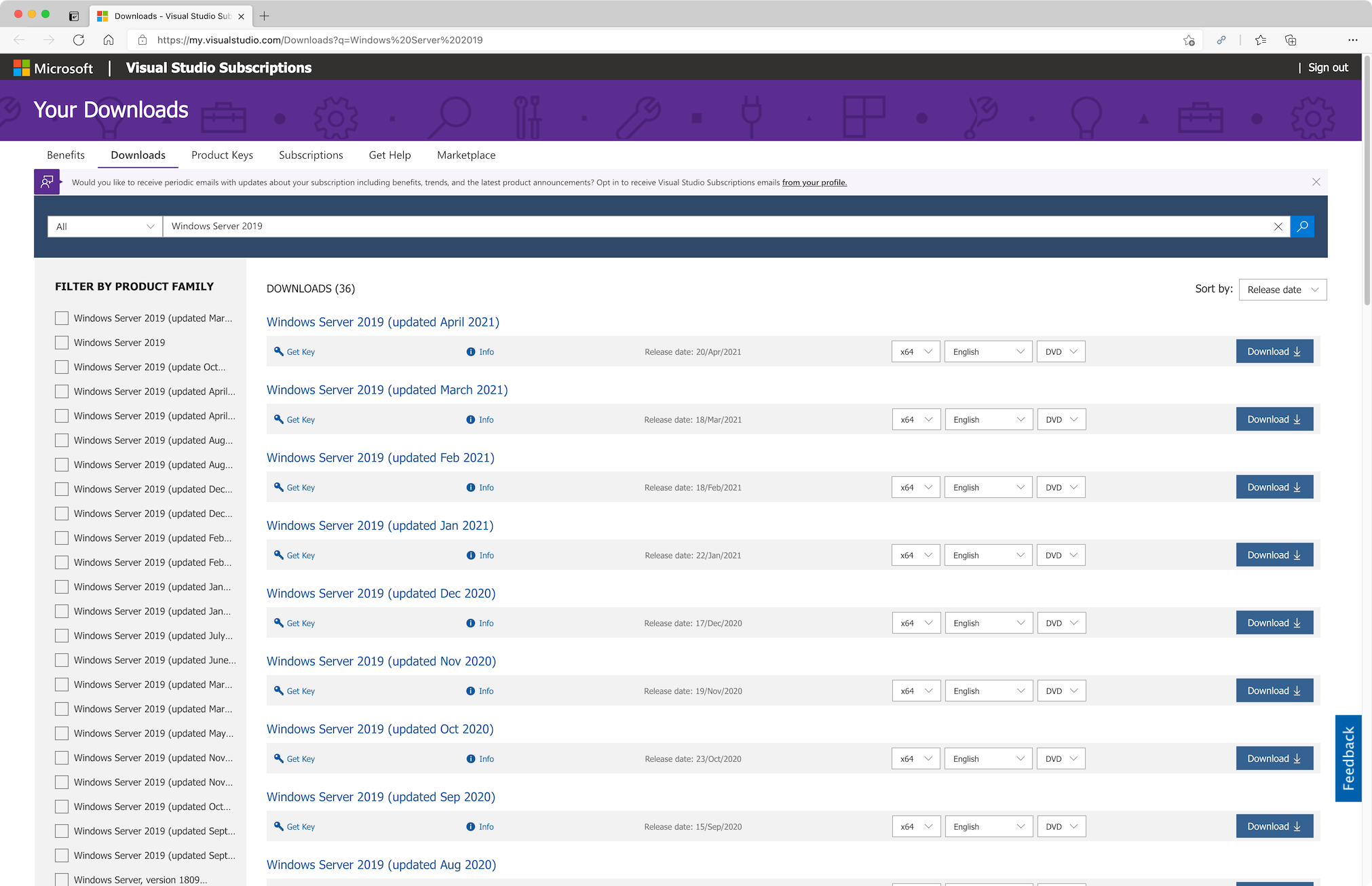Expand the All category search dropdown
Image resolution: width=1372 pixels, height=886 pixels.
pos(105,227)
